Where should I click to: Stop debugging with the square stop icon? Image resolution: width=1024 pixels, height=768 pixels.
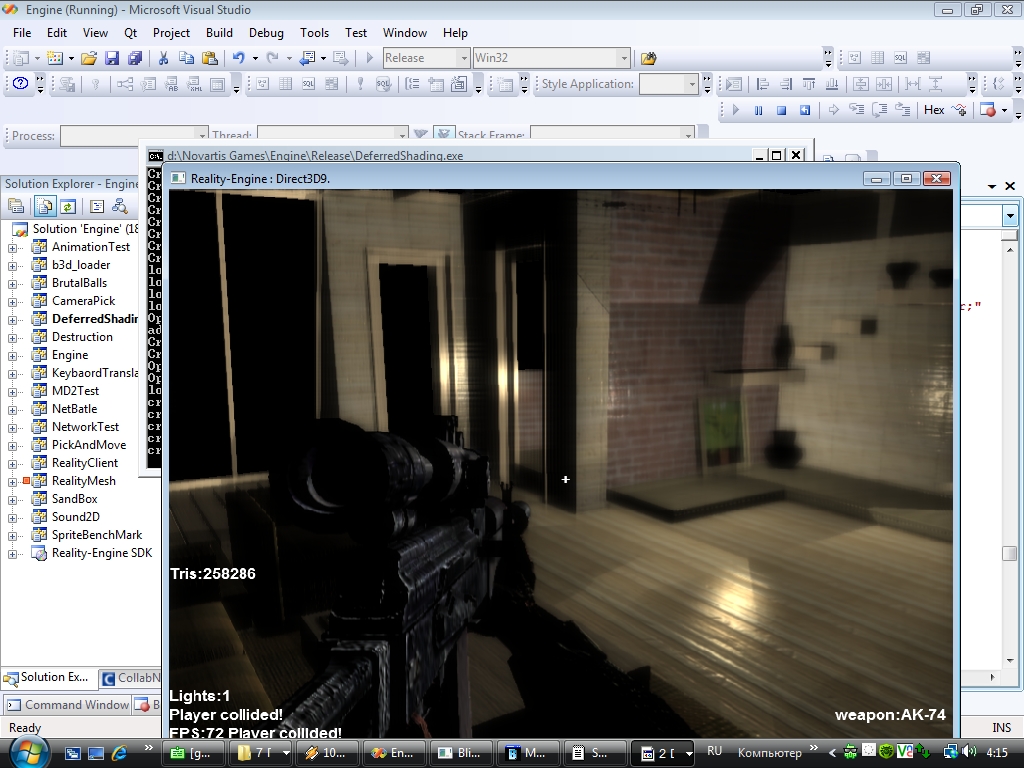click(x=781, y=110)
